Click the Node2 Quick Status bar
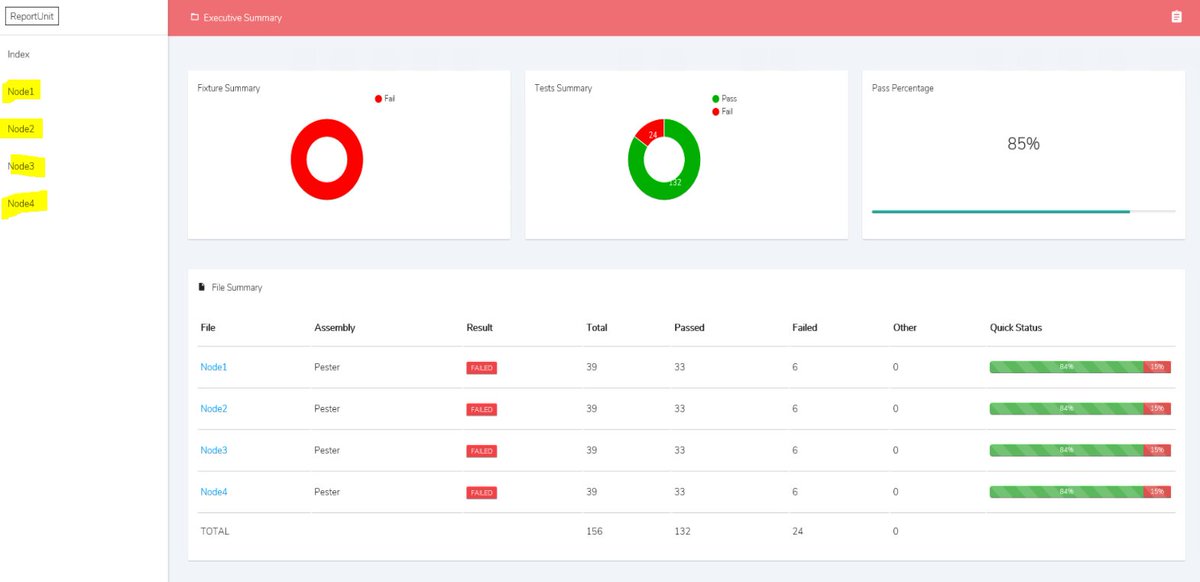 [x=1080, y=408]
